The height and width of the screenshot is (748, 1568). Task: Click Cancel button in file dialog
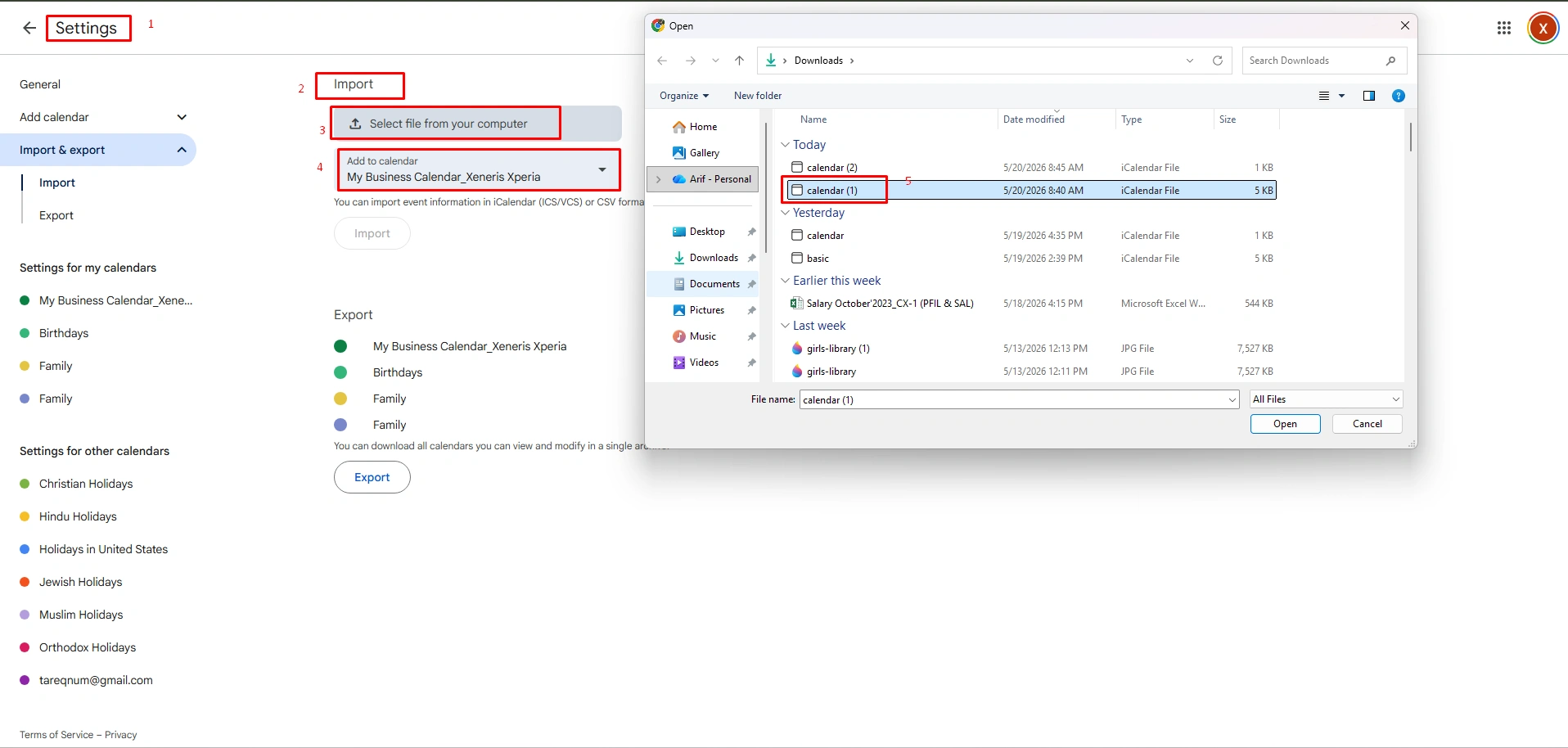pos(1367,424)
